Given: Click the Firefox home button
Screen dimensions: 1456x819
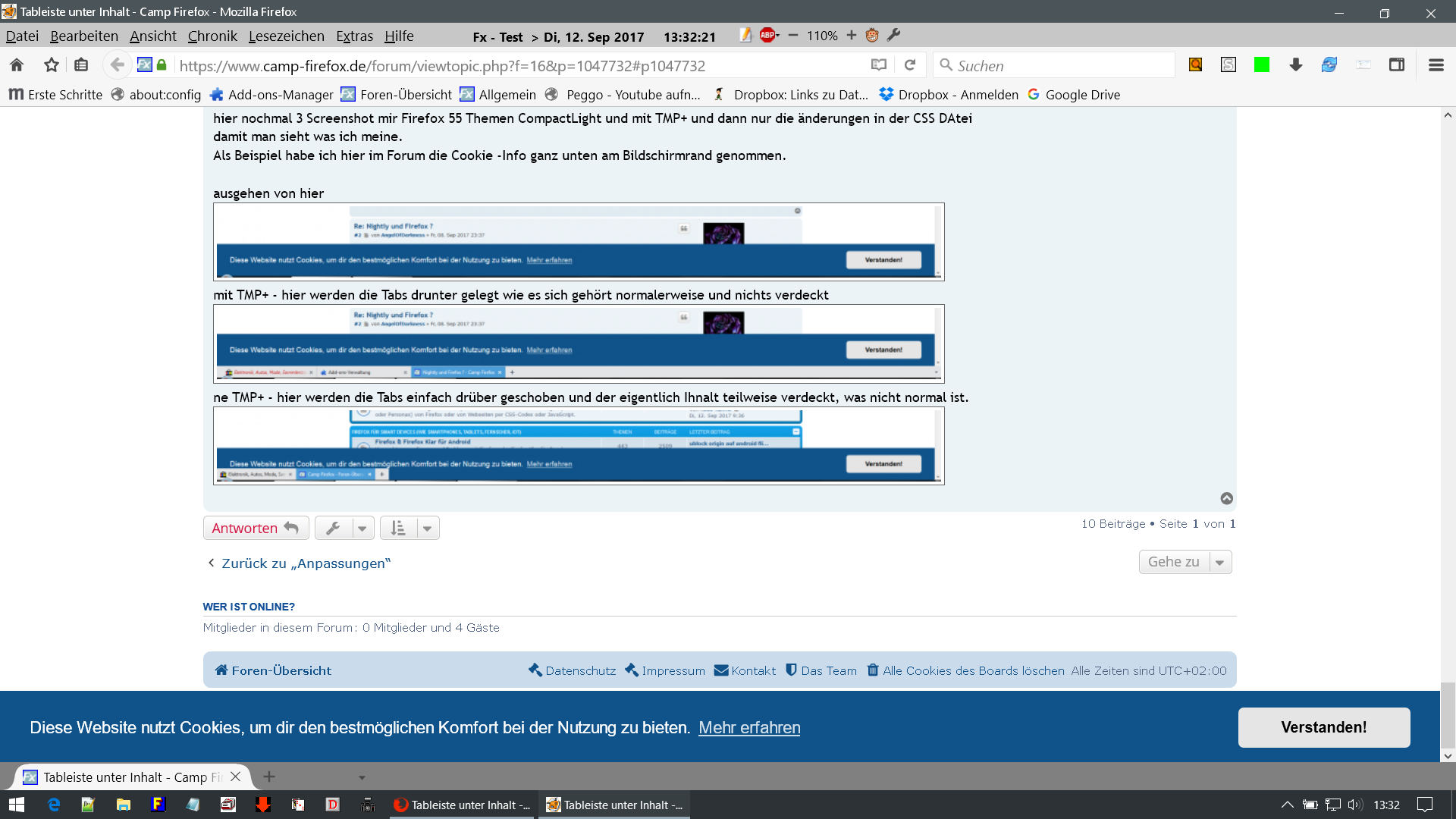Looking at the screenshot, I should click(17, 65).
